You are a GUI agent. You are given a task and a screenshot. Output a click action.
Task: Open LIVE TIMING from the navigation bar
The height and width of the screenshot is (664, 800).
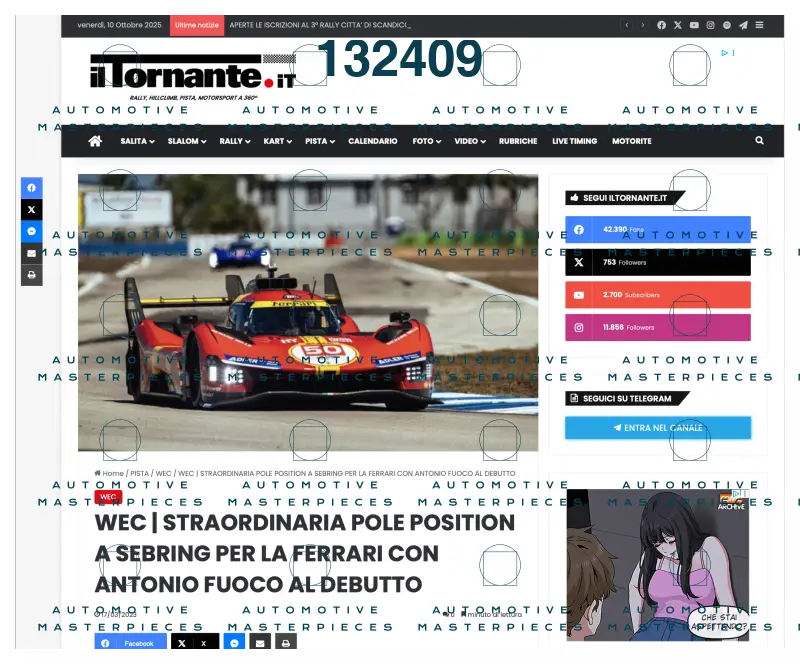click(574, 141)
